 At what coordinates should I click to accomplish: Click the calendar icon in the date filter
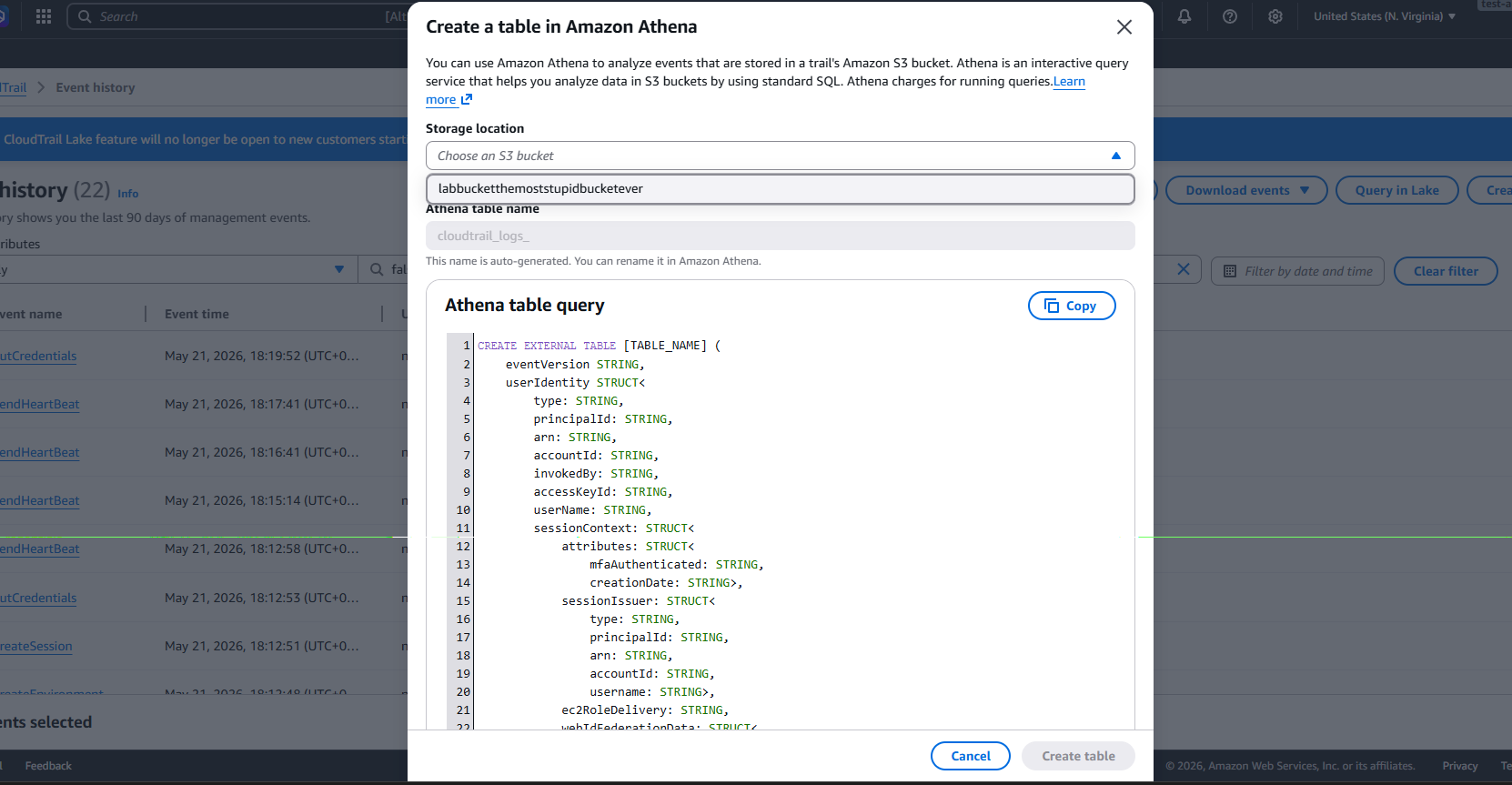[1230, 271]
